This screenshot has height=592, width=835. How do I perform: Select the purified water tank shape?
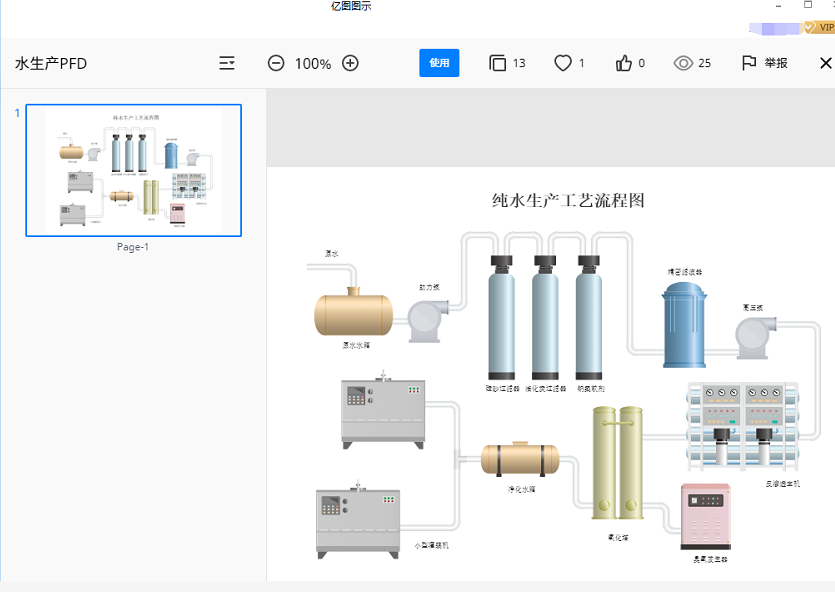[520, 459]
